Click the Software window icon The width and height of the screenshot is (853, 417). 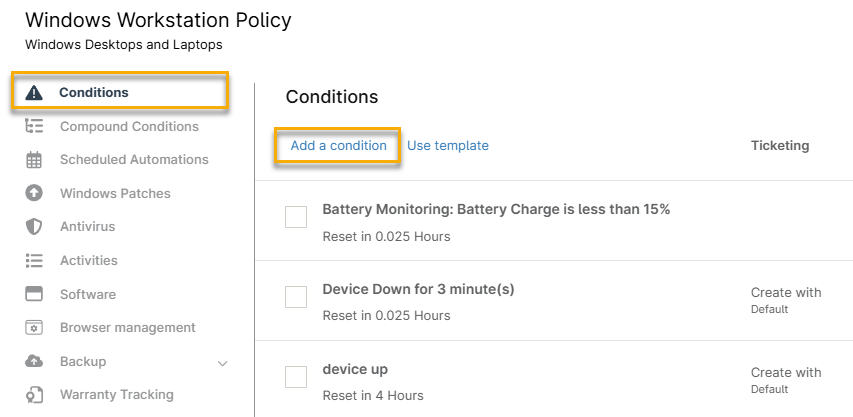click(34, 294)
